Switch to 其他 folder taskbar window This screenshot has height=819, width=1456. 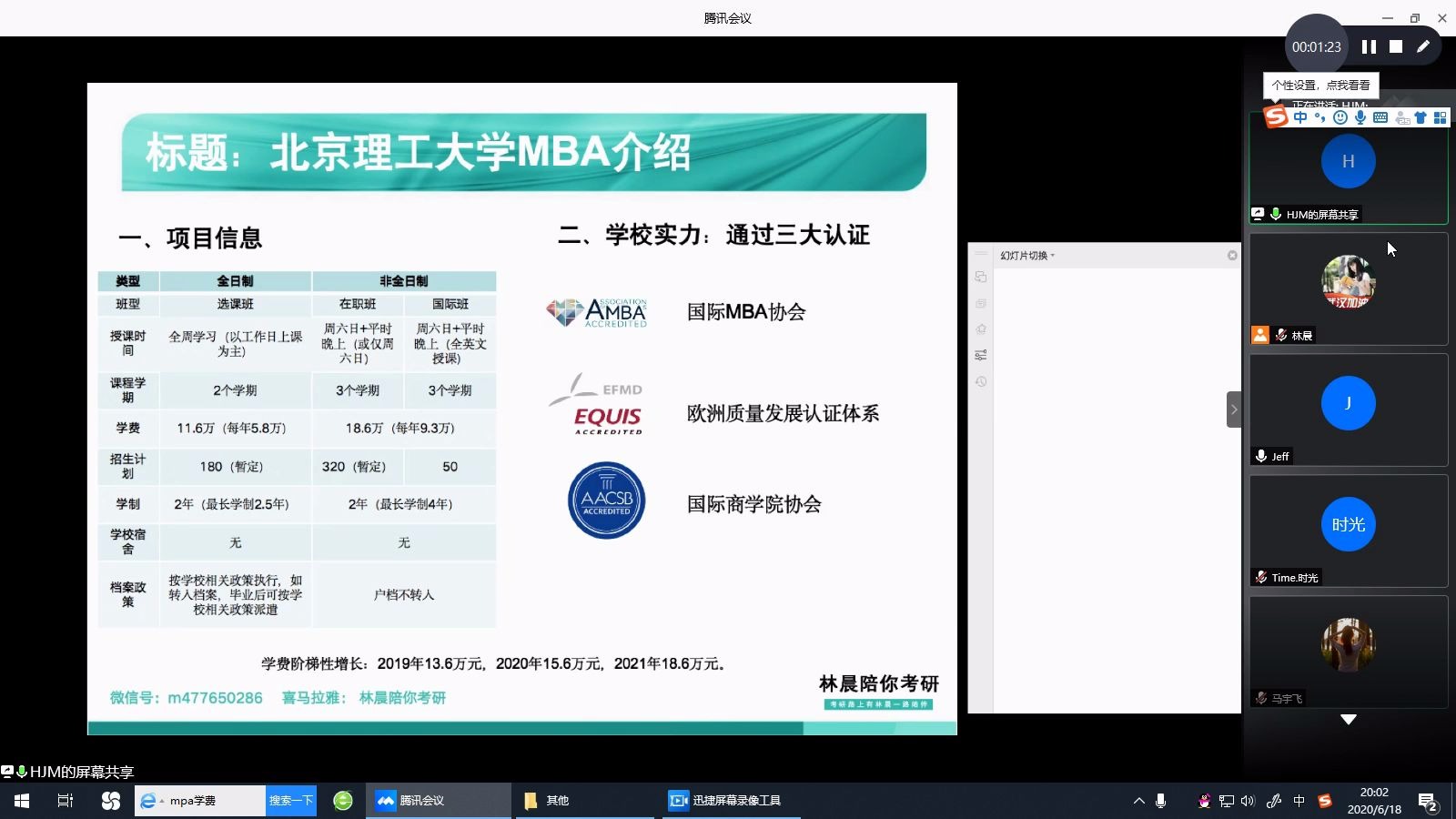pyautogui.click(x=584, y=801)
